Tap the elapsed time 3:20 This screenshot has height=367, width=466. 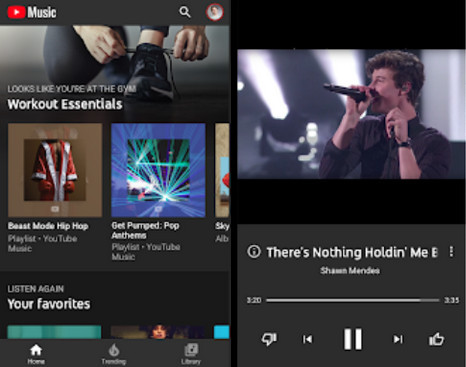pos(254,300)
